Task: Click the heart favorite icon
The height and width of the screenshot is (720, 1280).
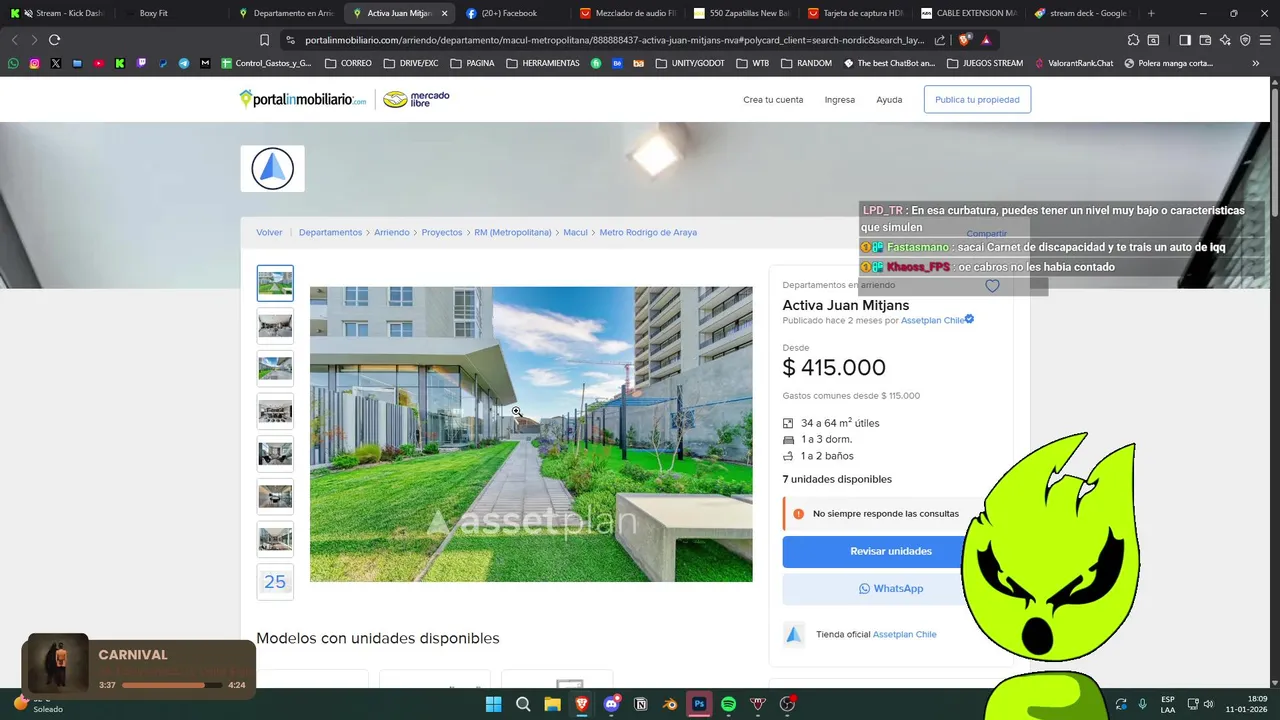Action: click(992, 286)
